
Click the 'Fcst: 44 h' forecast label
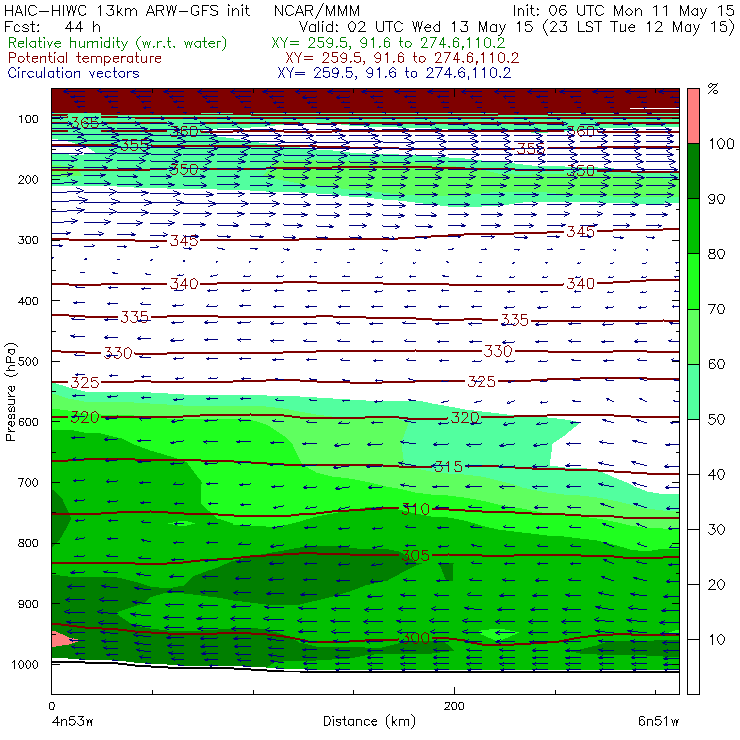point(52,26)
